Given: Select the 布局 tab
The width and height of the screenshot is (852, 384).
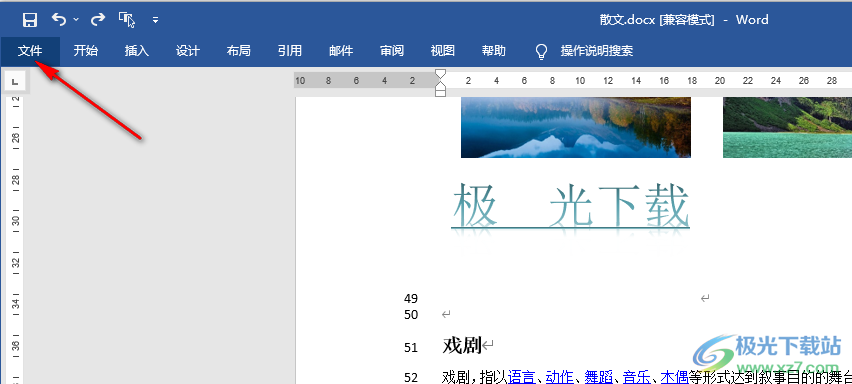Looking at the screenshot, I should tap(239, 51).
